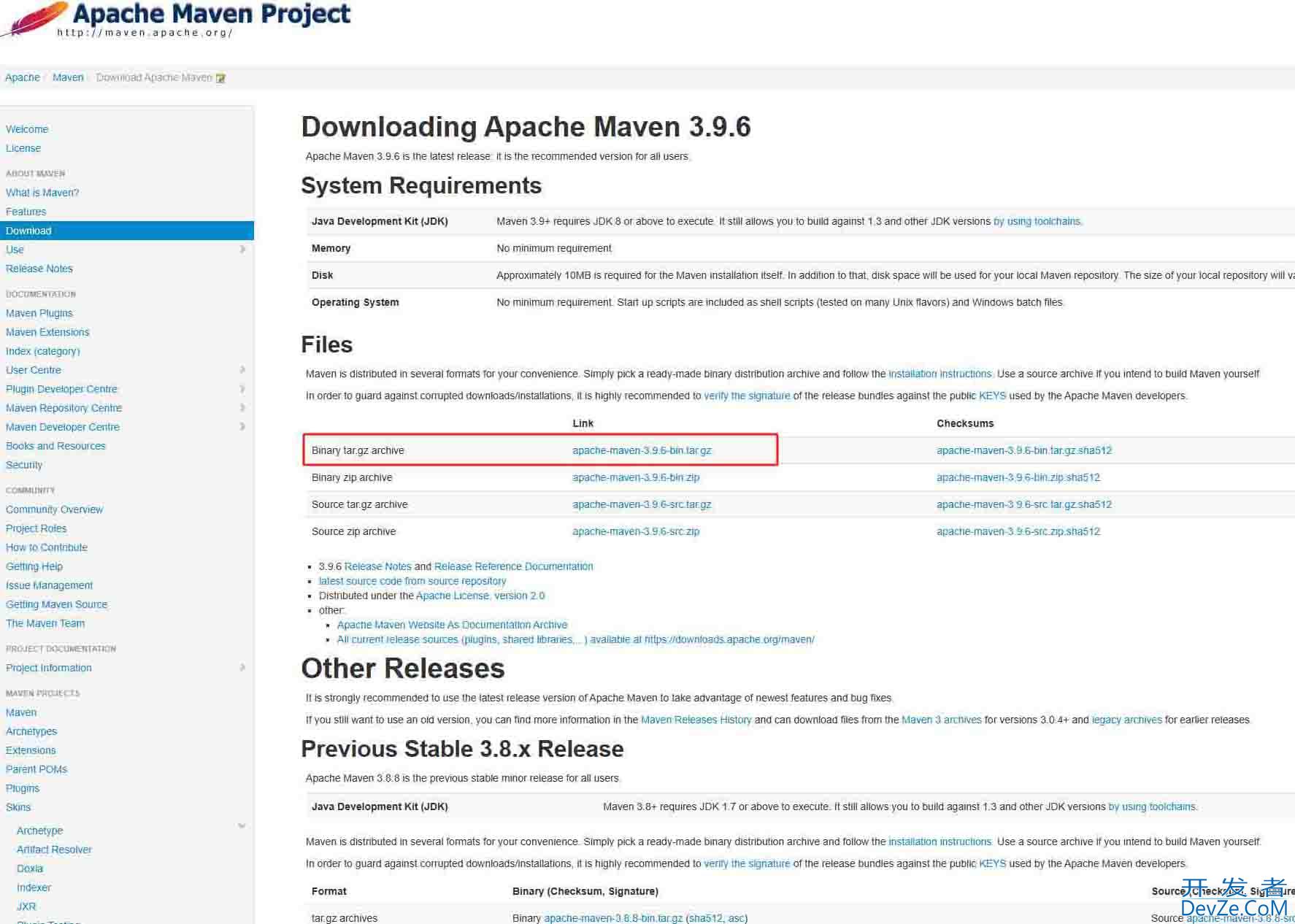
Task: Download the apache-maven-3.9.6-bin.zip archive
Action: pyautogui.click(x=635, y=477)
